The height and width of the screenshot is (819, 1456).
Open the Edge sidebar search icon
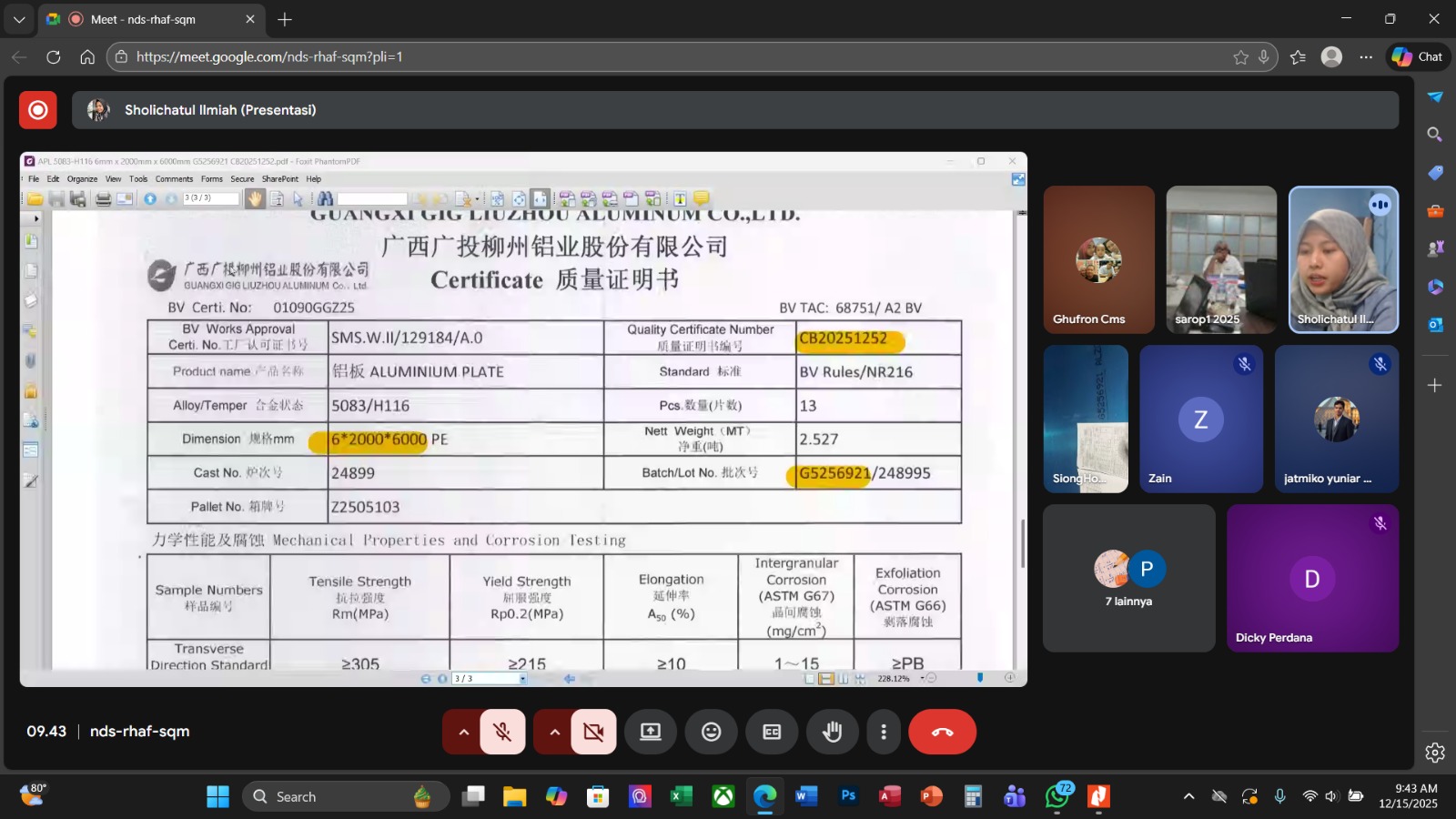tap(1435, 135)
